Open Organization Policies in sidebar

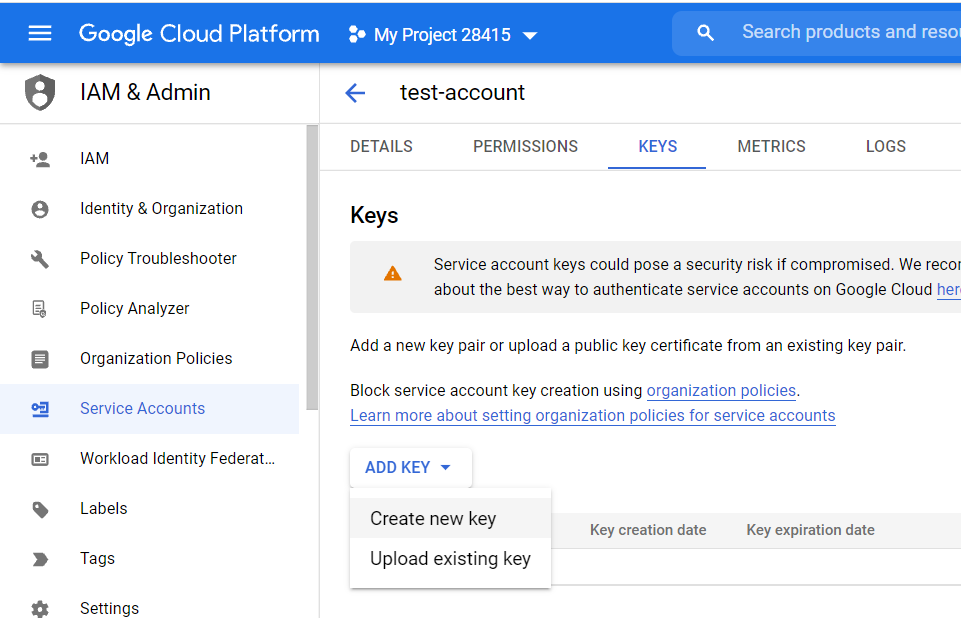[x=150, y=359]
